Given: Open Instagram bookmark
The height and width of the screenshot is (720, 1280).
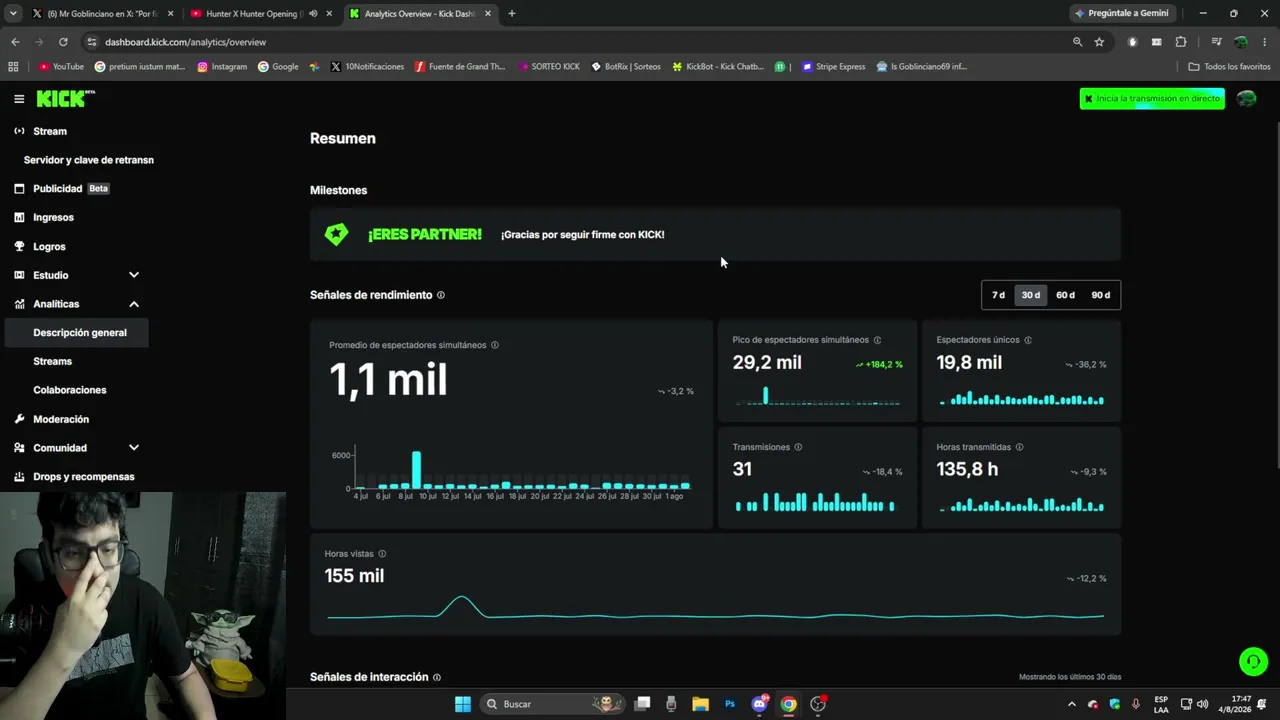Looking at the screenshot, I should pos(222,67).
